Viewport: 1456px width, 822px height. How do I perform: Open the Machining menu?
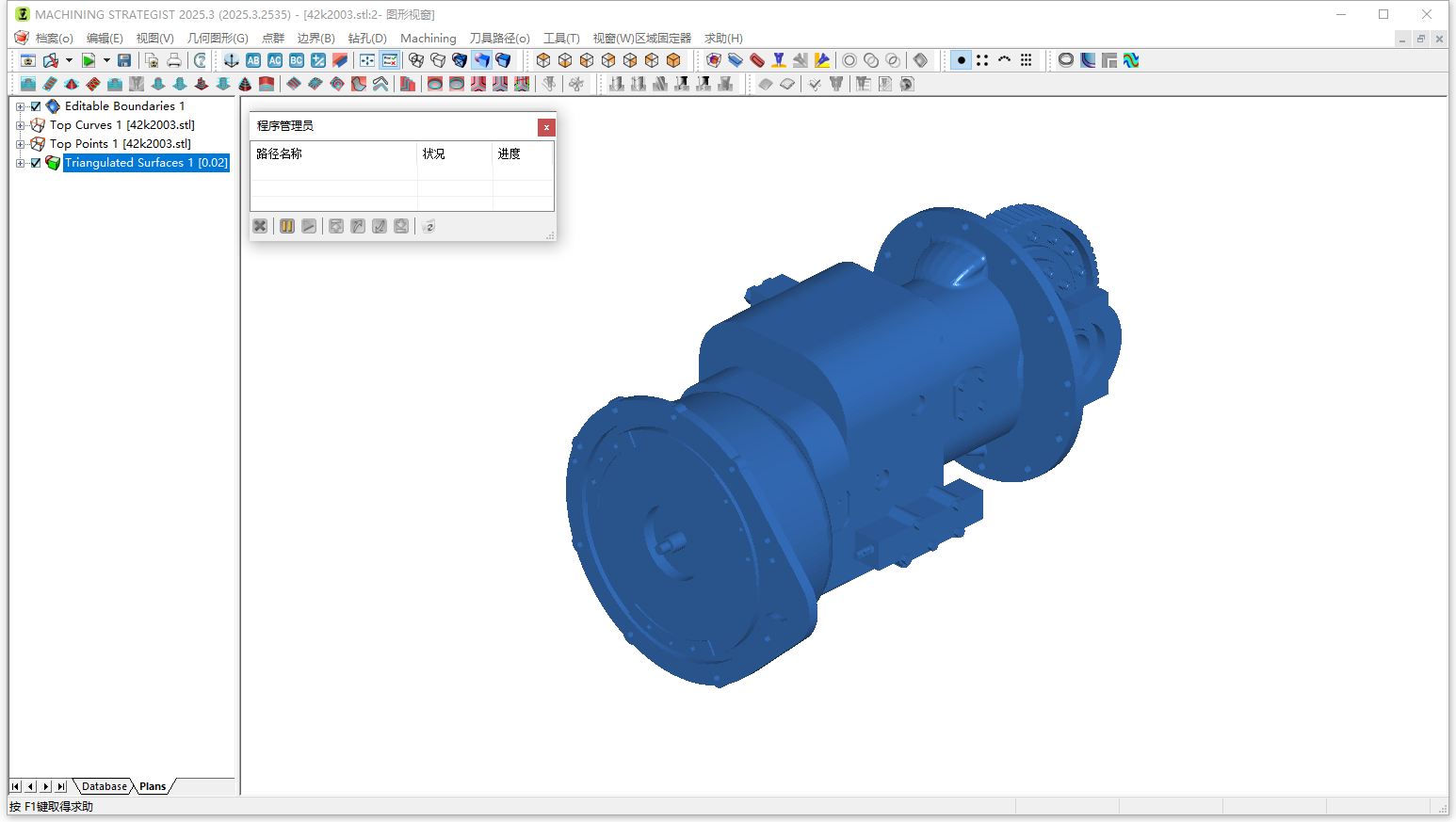pos(429,38)
